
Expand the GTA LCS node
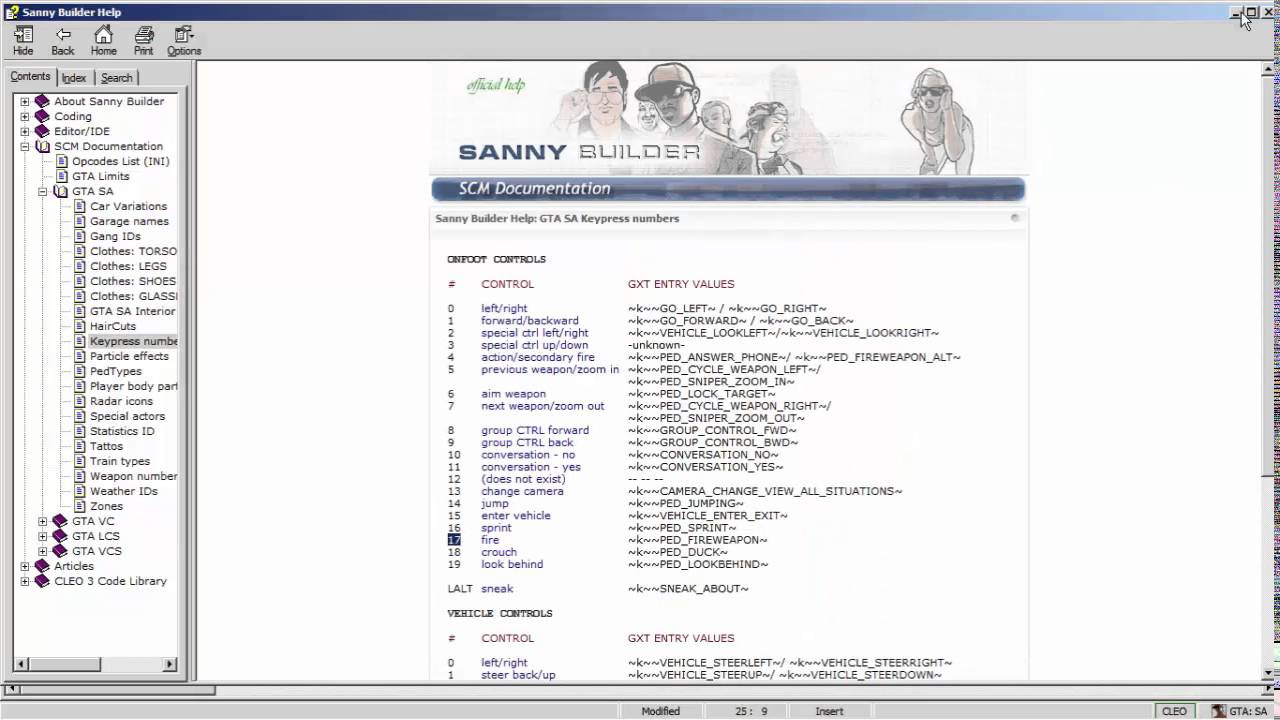coord(43,536)
